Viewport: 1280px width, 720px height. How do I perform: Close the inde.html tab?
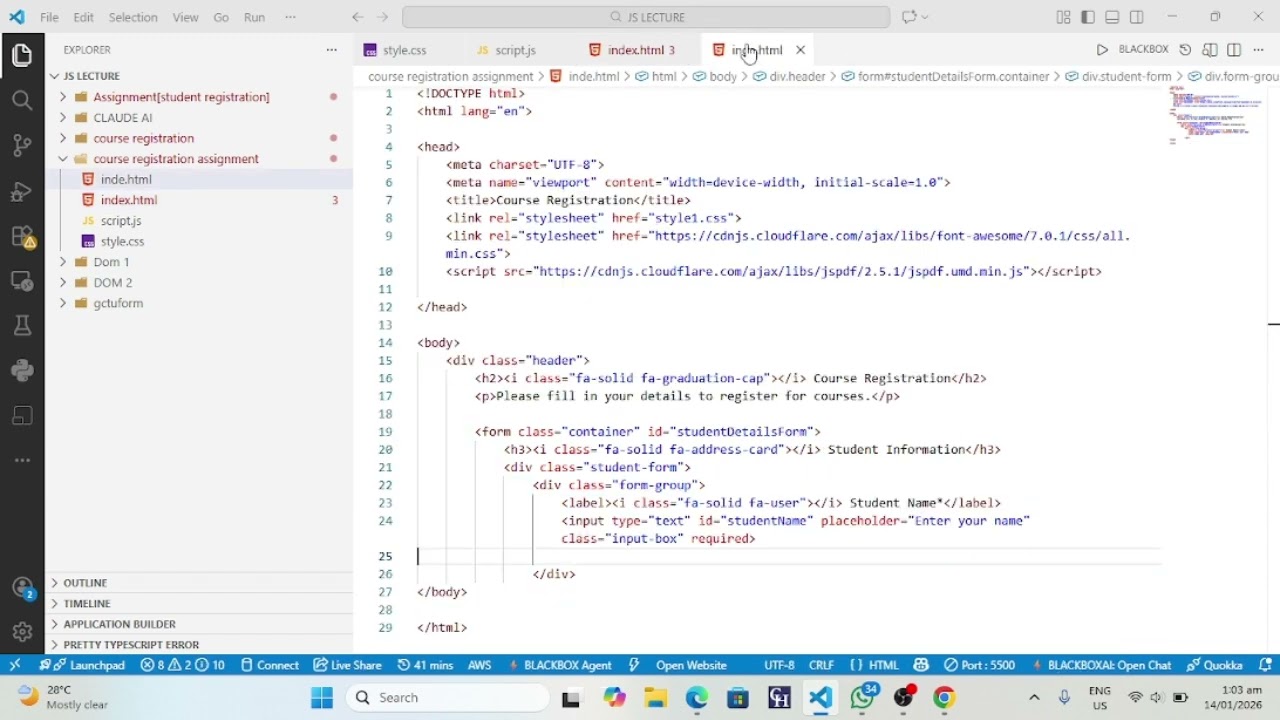point(800,50)
